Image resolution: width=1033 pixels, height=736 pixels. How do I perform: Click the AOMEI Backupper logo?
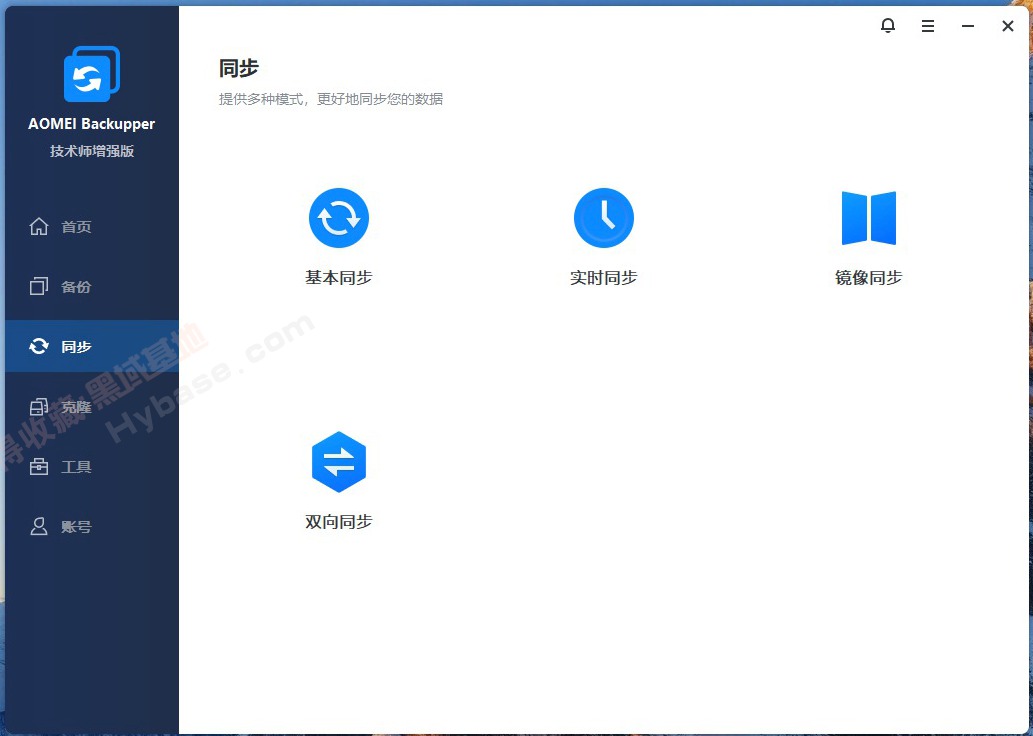coord(90,73)
